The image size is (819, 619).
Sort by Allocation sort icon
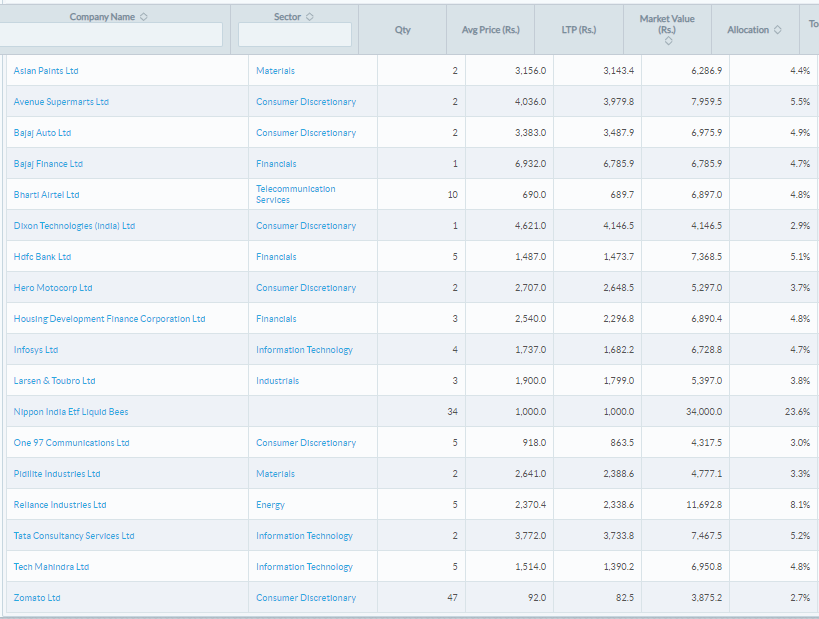777,30
